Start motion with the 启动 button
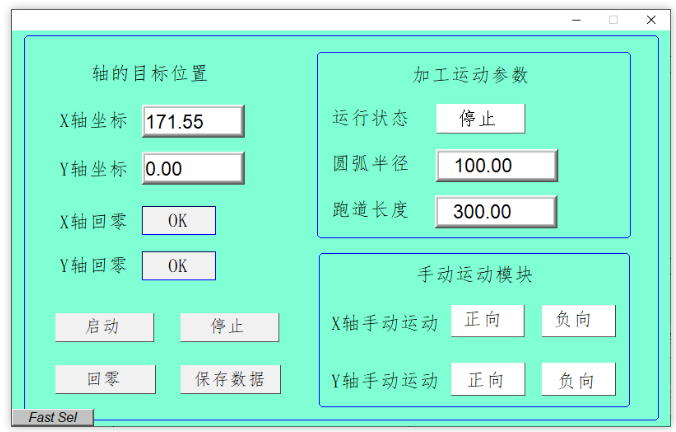Image resolution: width=676 pixels, height=432 pixels. (x=104, y=327)
